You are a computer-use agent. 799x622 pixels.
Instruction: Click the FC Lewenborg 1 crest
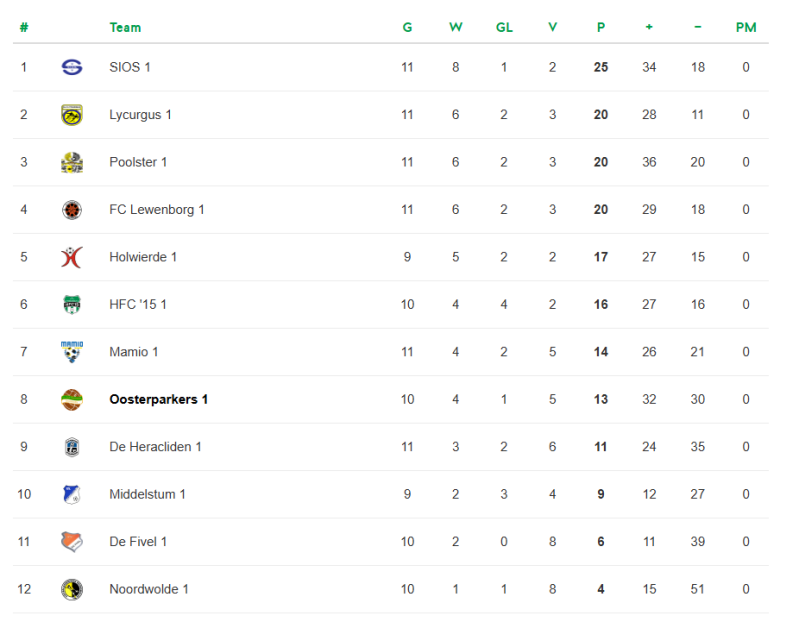pyautogui.click(x=72, y=210)
